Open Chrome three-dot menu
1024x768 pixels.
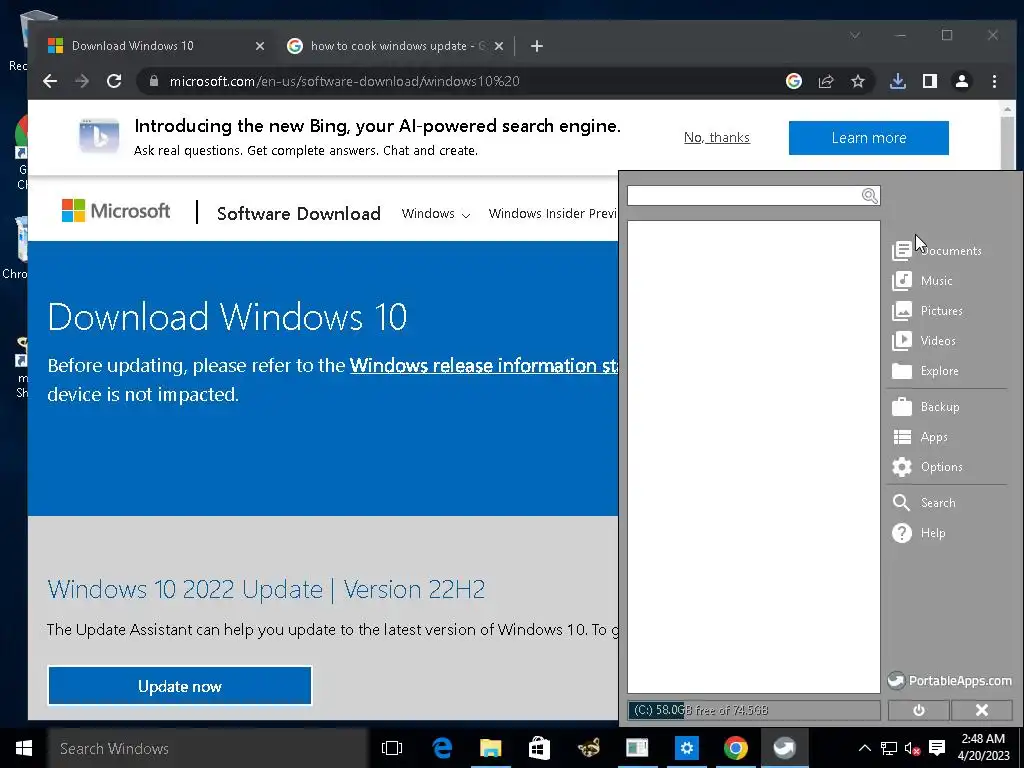pos(994,81)
